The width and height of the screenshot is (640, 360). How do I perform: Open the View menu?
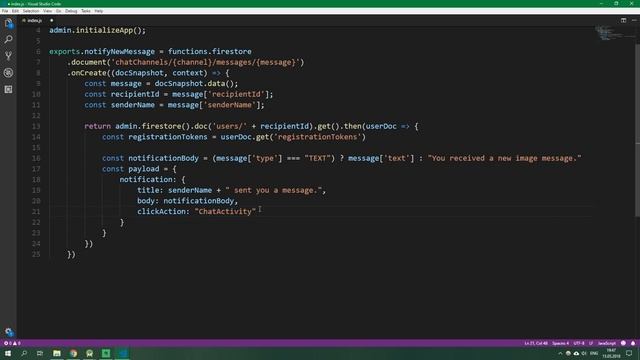47,11
